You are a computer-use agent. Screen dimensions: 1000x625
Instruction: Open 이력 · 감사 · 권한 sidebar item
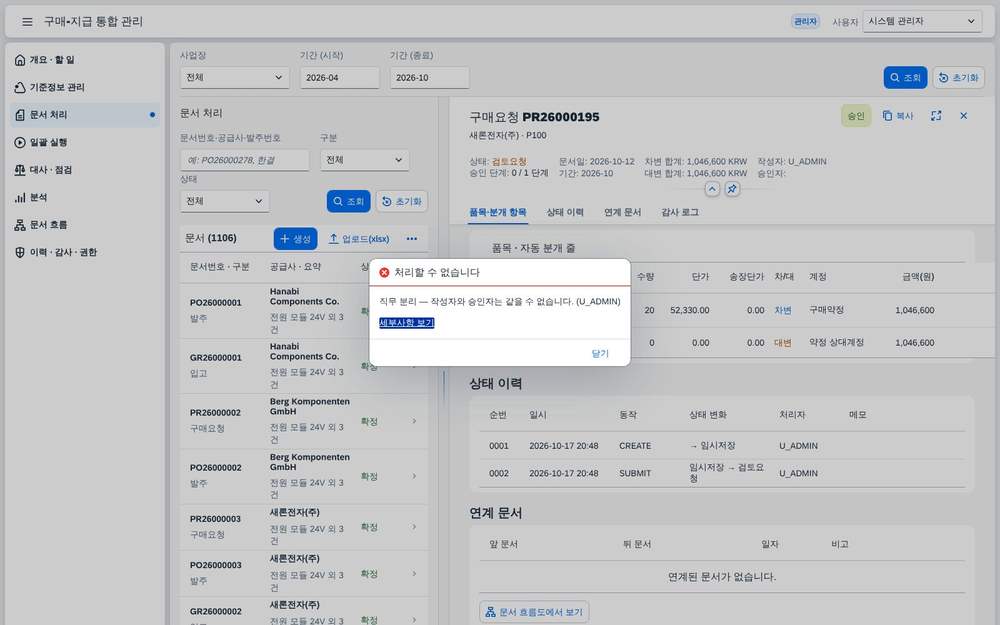point(84,252)
